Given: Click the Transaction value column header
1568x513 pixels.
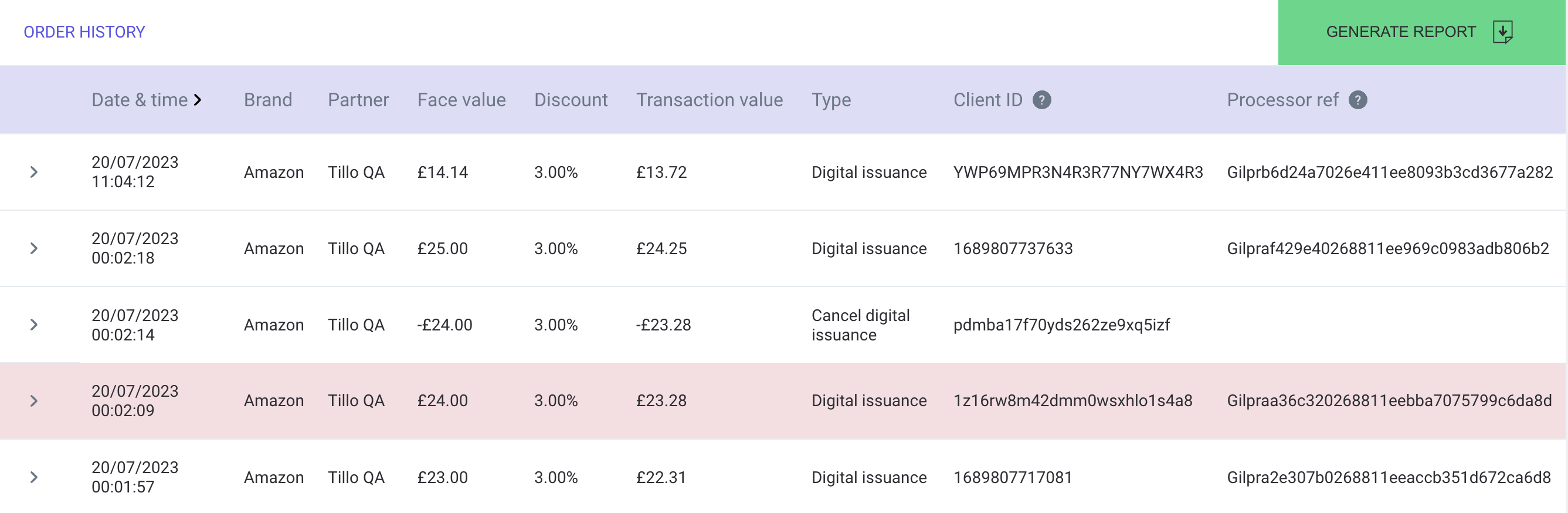Looking at the screenshot, I should coord(709,100).
